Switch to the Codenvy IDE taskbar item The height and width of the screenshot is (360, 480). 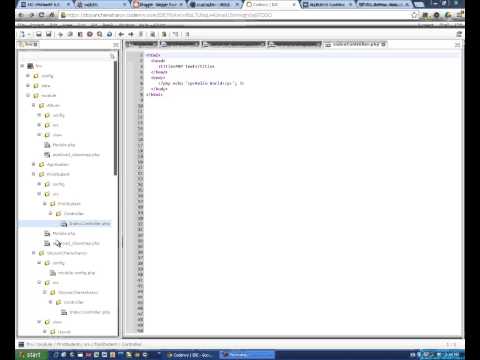pos(191,355)
